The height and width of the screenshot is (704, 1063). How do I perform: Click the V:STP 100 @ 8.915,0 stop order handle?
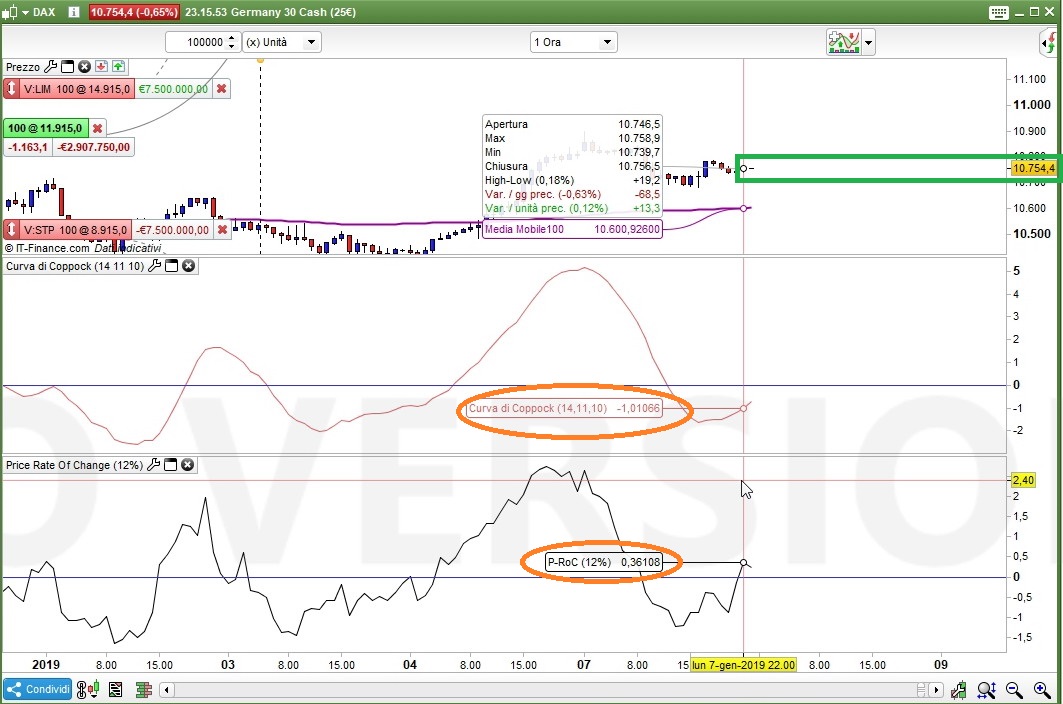(x=12, y=230)
